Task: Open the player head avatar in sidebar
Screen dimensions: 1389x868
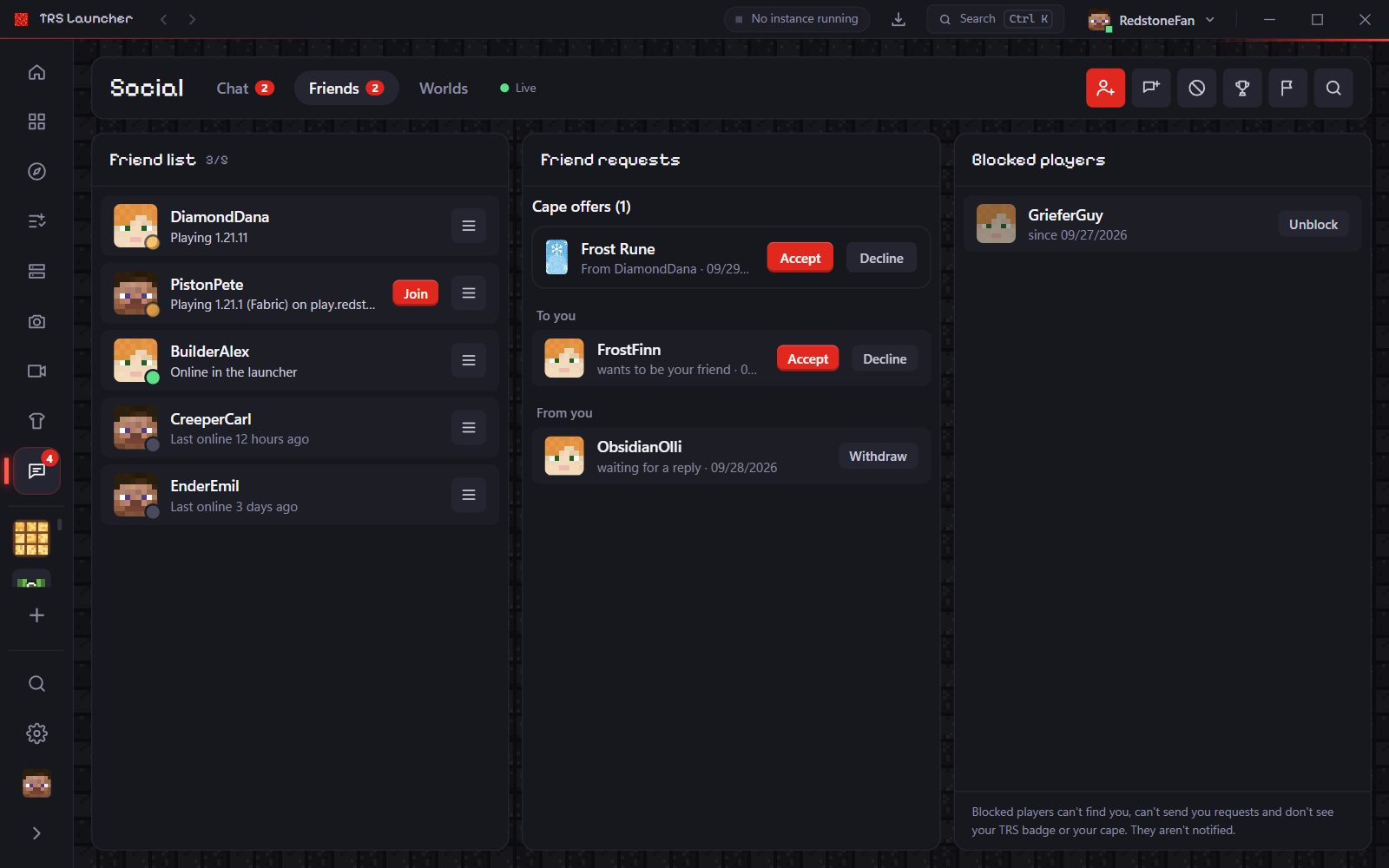Action: point(36,784)
